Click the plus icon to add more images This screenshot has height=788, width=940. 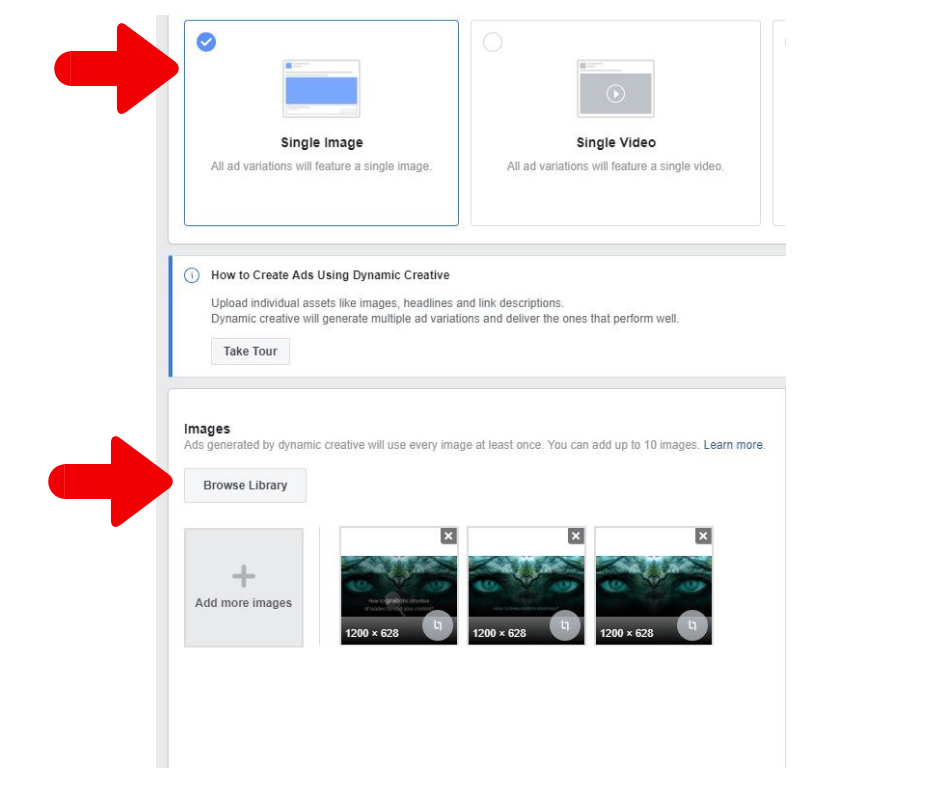(243, 576)
